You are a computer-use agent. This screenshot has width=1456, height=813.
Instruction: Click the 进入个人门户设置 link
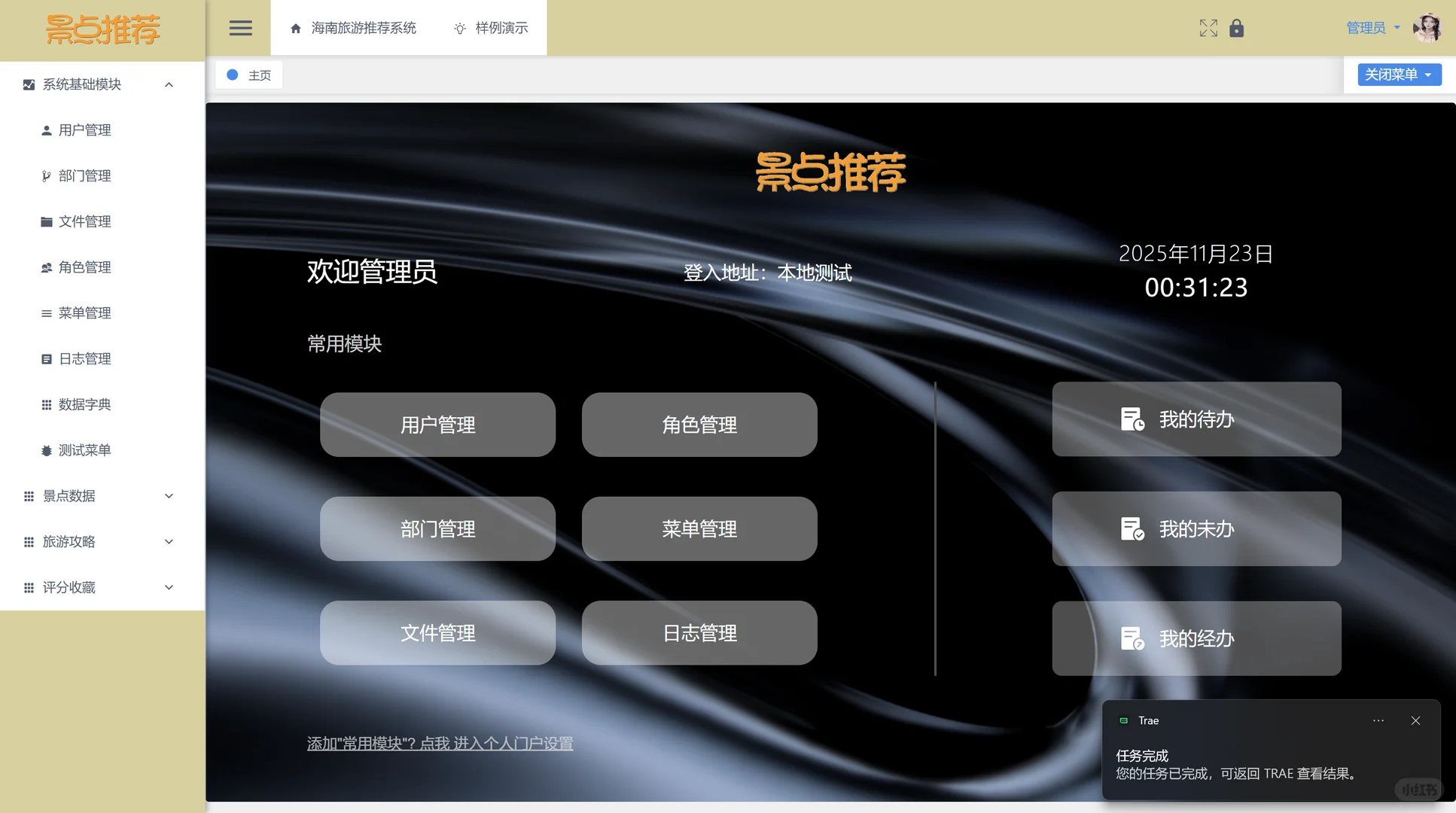pyautogui.click(x=515, y=743)
